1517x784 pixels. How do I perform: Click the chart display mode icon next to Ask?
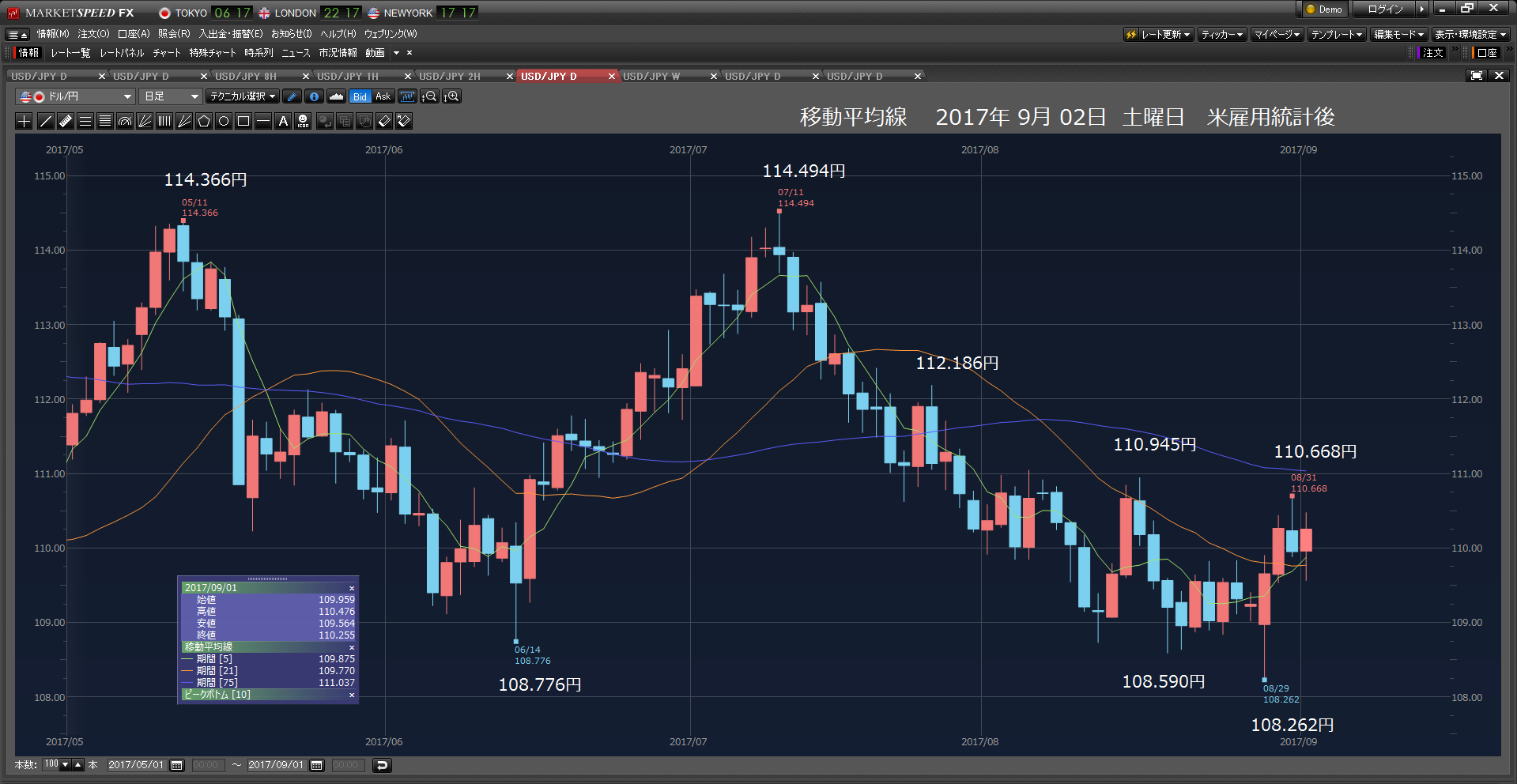(407, 96)
